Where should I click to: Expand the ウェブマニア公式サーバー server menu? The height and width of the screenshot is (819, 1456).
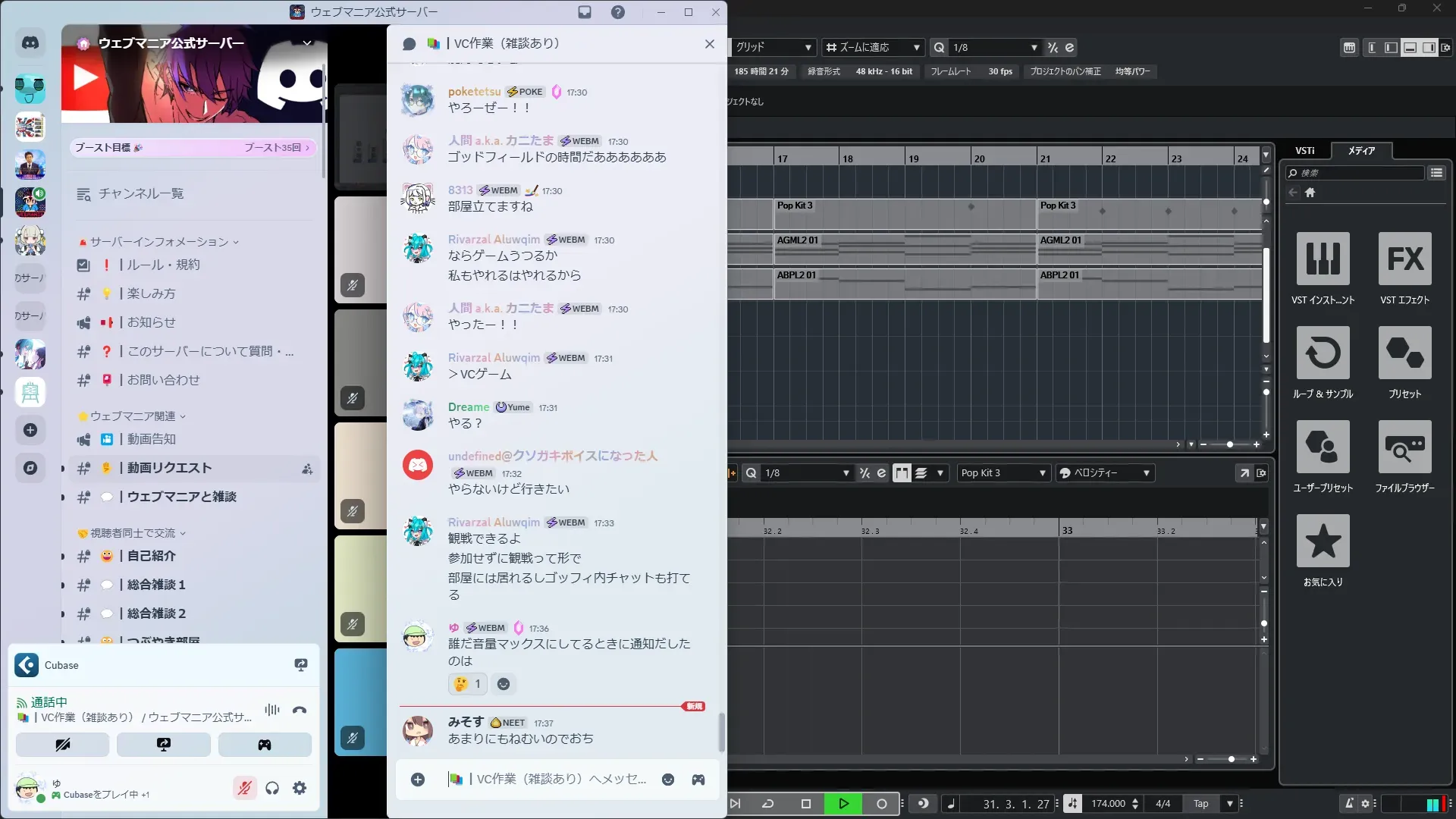[x=307, y=43]
